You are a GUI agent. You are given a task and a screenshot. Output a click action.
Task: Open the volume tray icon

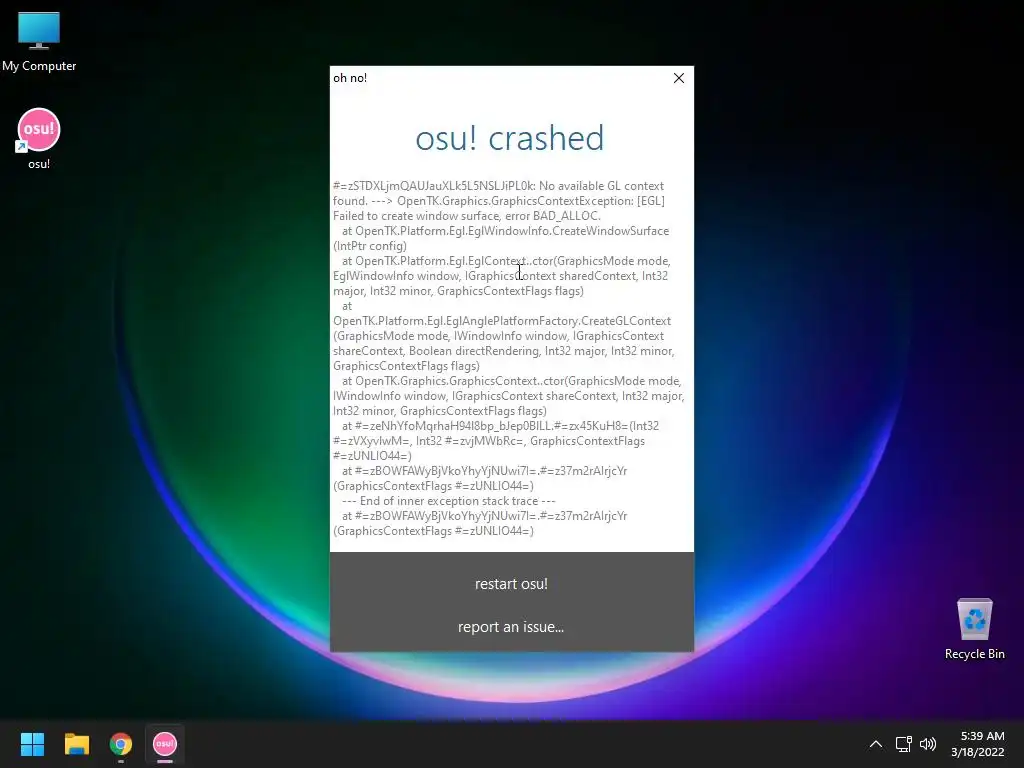pyautogui.click(x=927, y=744)
